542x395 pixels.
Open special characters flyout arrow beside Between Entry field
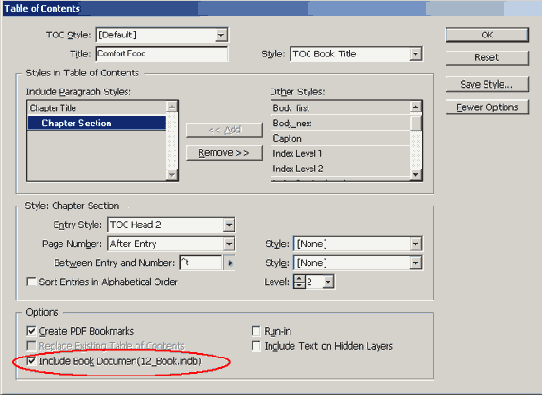(x=230, y=263)
